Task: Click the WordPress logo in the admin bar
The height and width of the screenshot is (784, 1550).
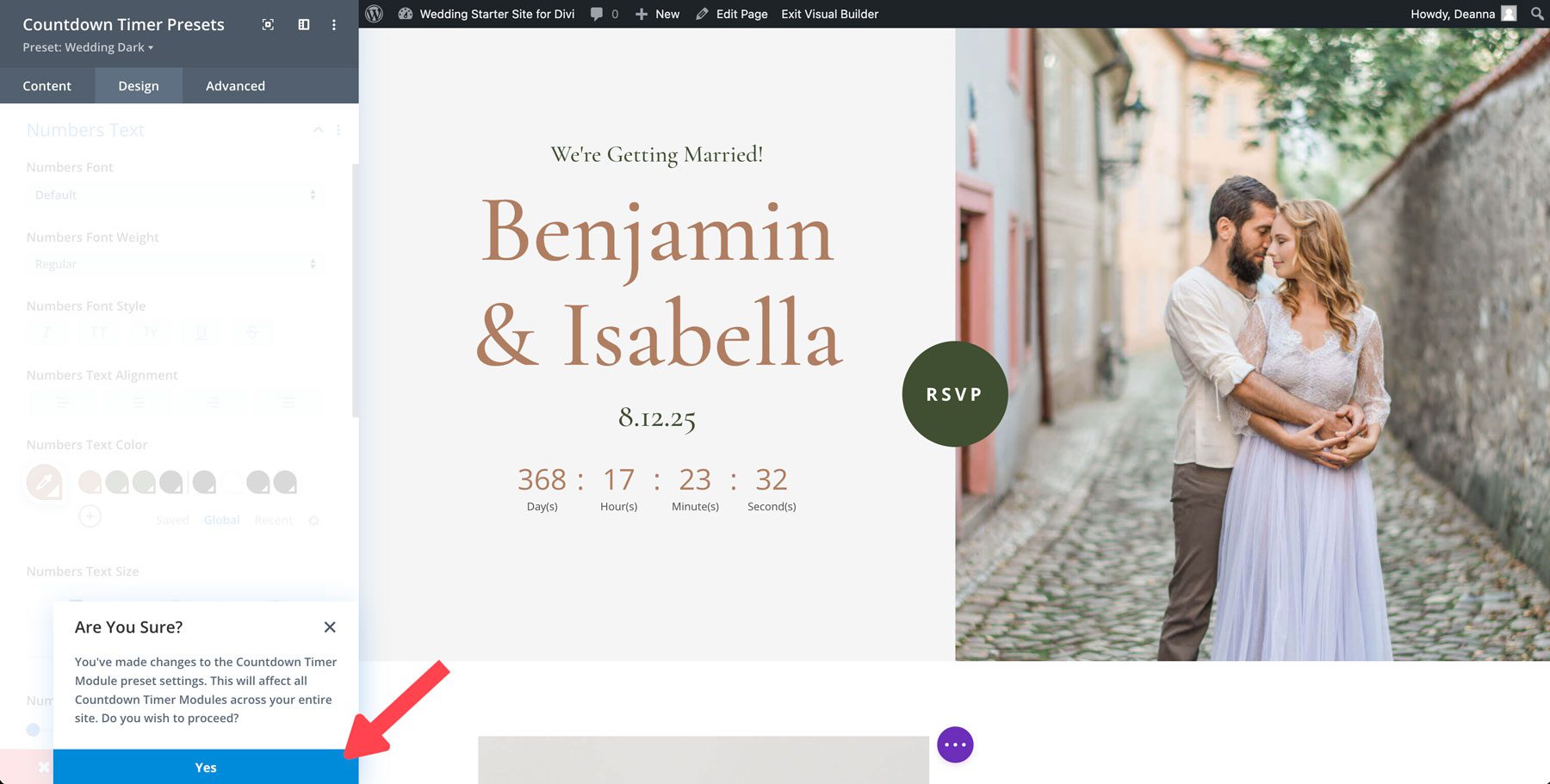Action: [x=374, y=14]
